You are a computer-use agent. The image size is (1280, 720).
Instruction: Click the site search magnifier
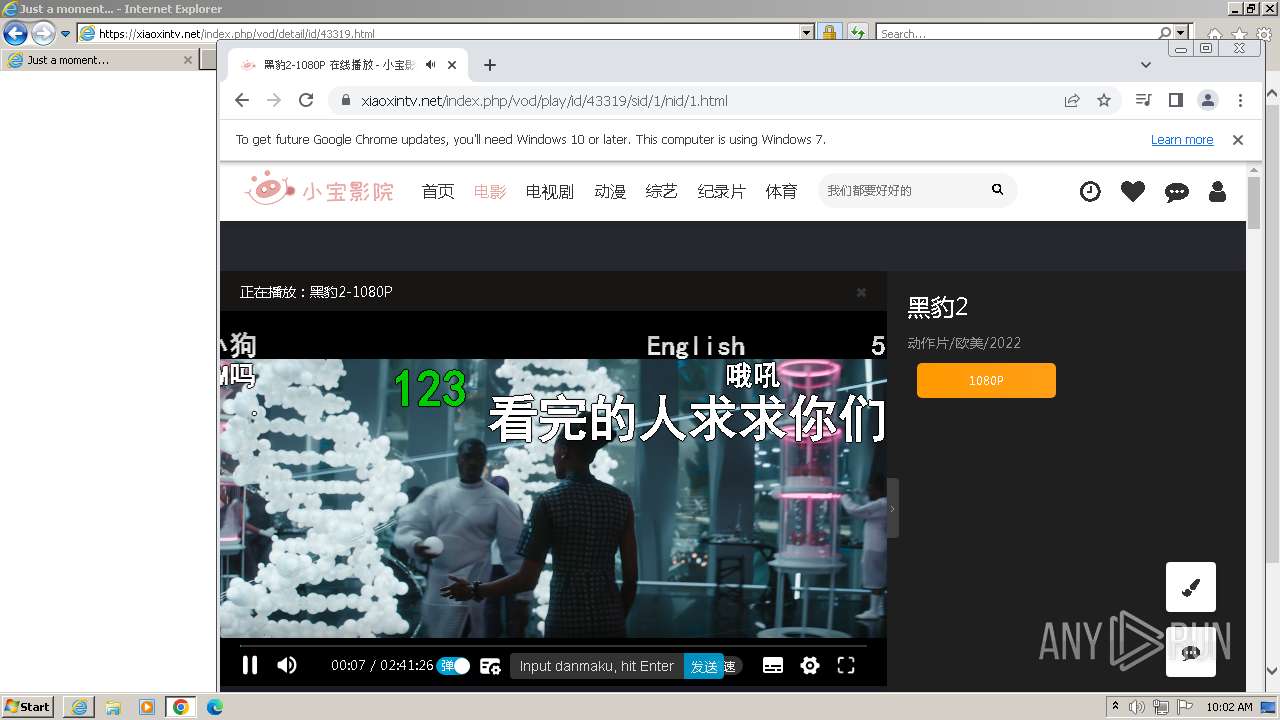997,190
